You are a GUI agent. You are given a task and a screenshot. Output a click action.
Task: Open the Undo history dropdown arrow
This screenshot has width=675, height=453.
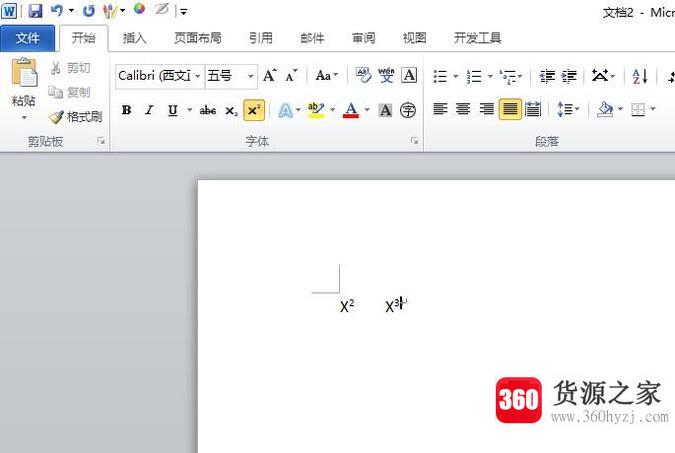[71, 10]
